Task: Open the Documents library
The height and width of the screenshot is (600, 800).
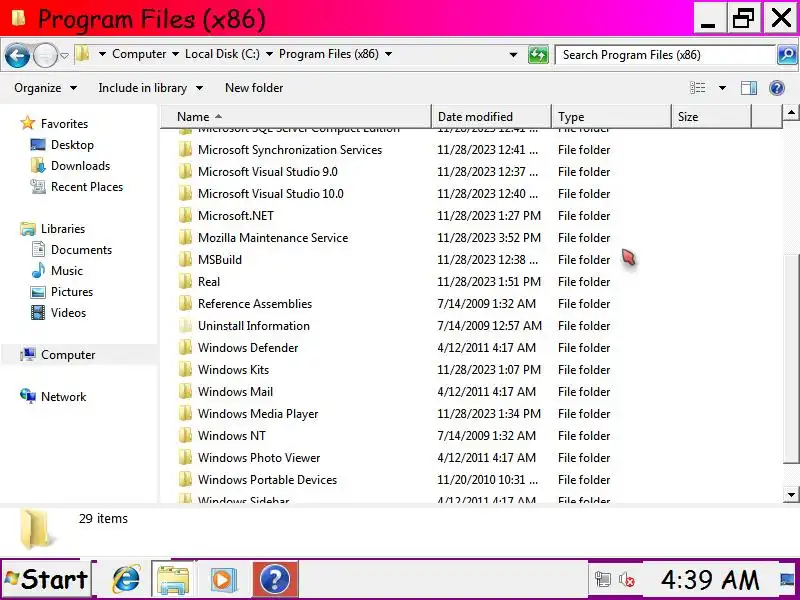Action: coord(81,249)
